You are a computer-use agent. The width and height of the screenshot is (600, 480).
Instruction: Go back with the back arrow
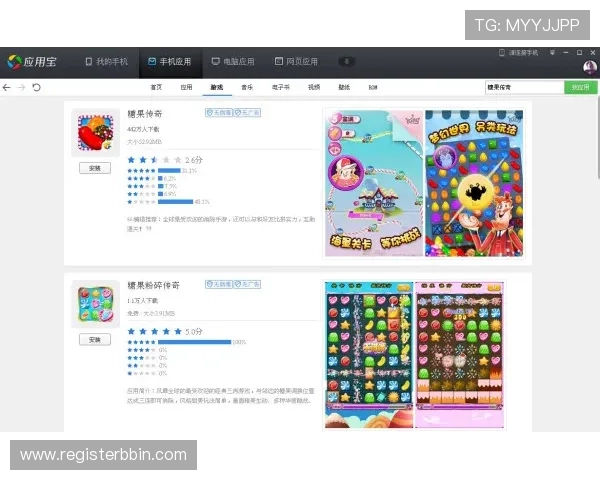(x=7, y=88)
